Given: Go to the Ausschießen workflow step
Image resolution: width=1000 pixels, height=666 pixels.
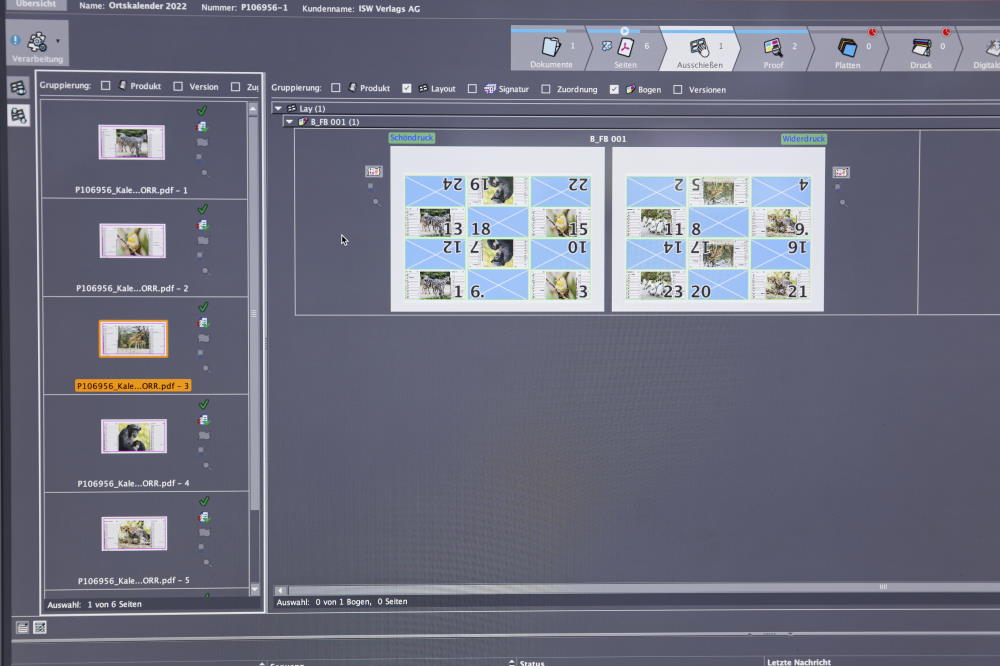Looking at the screenshot, I should pyautogui.click(x=700, y=50).
